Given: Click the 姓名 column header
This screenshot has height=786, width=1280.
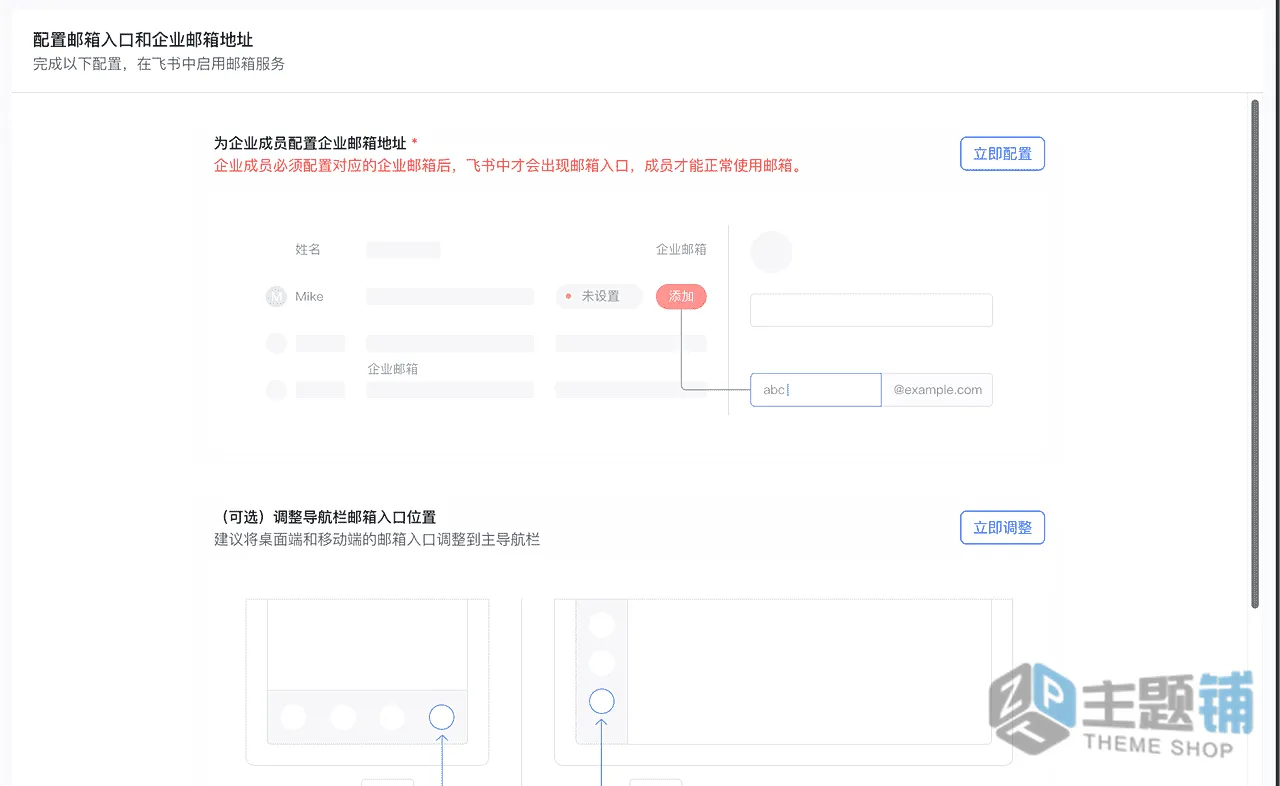Looking at the screenshot, I should pyautogui.click(x=308, y=250).
